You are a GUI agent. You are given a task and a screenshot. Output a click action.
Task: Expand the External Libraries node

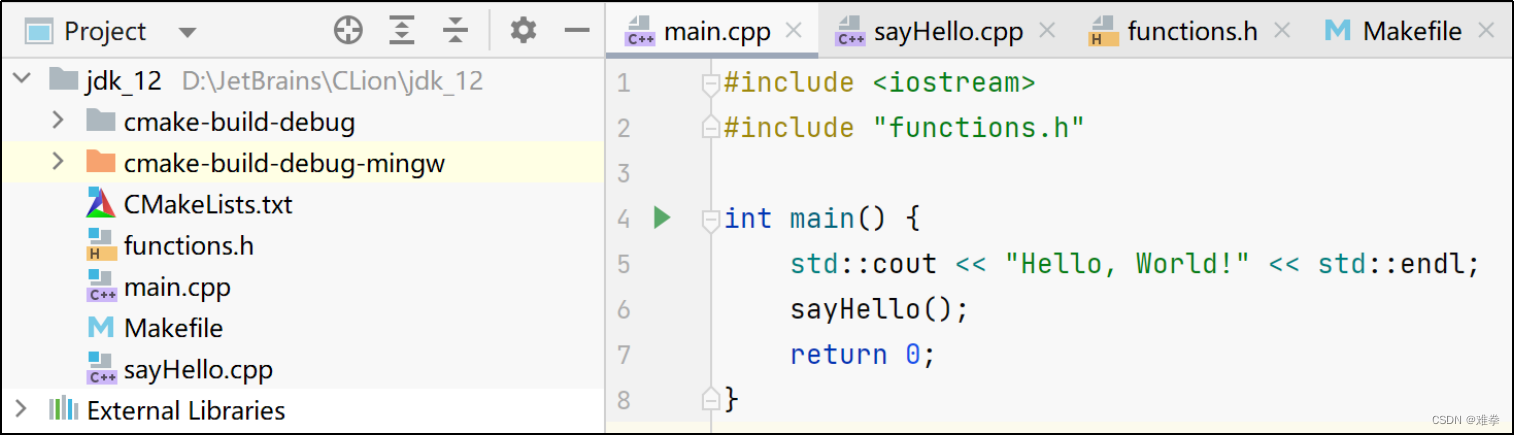[23, 409]
